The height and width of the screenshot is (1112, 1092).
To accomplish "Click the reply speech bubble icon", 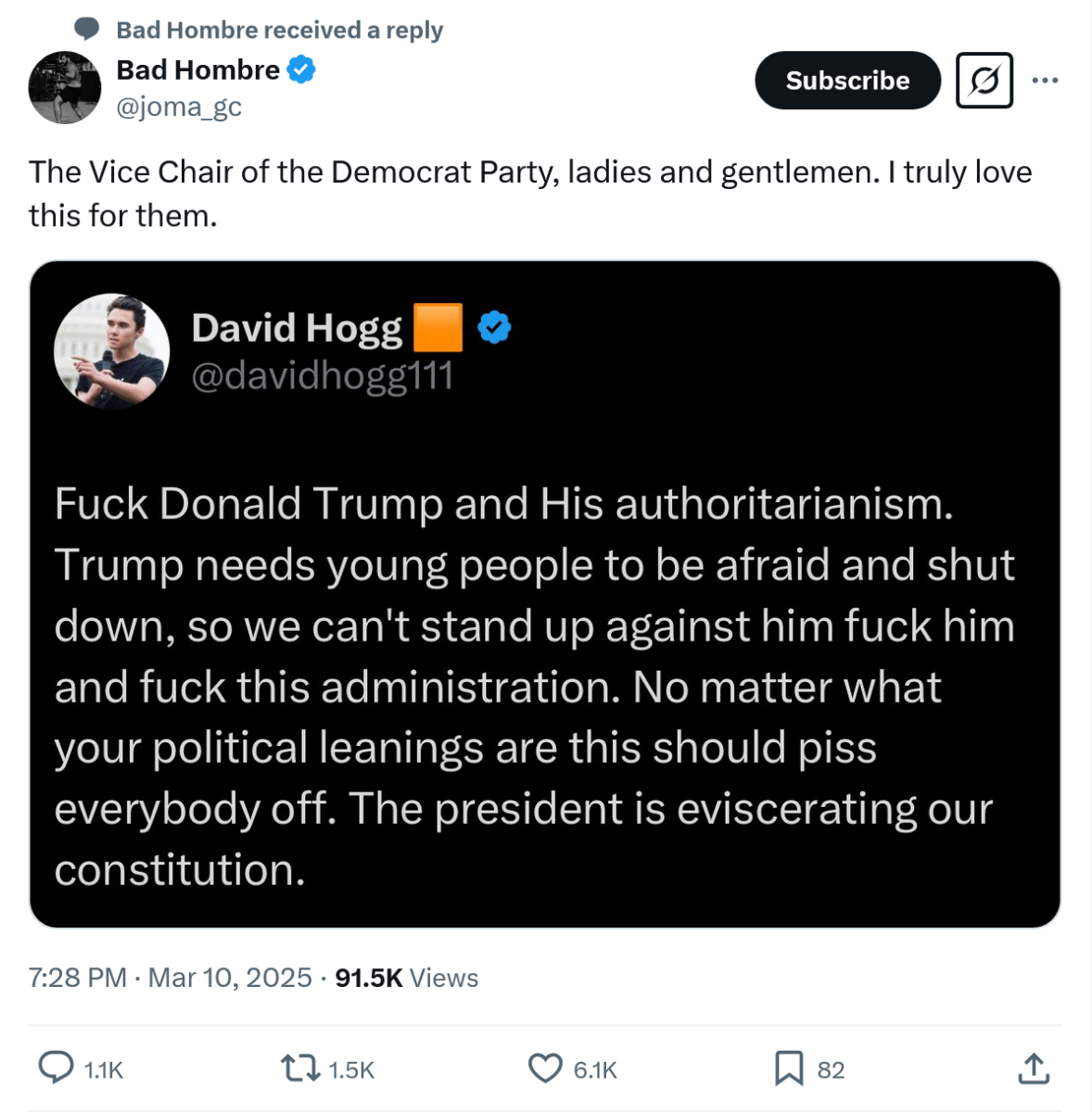I will click(57, 1068).
